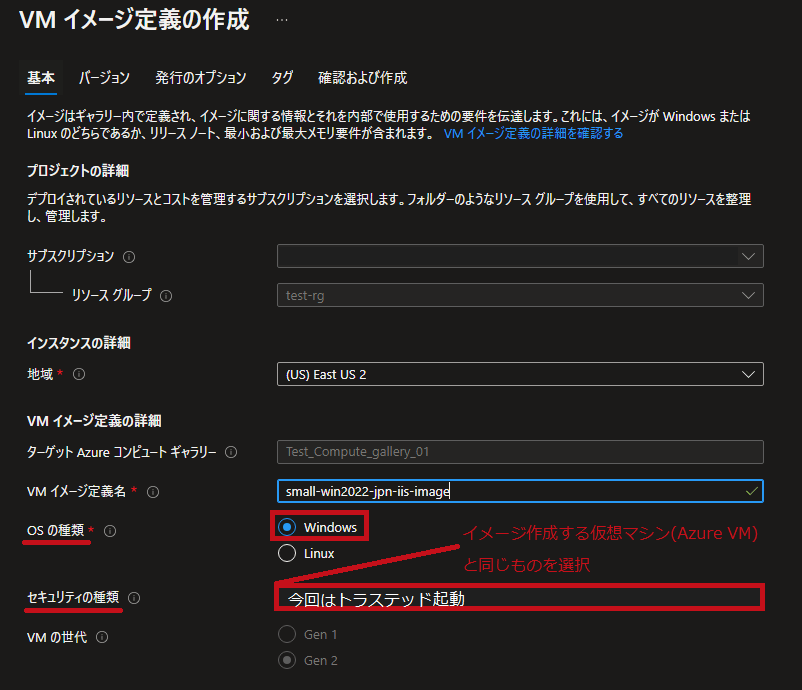Open the リソース グループ dropdown showing test-rg
802x690 pixels.
point(520,295)
